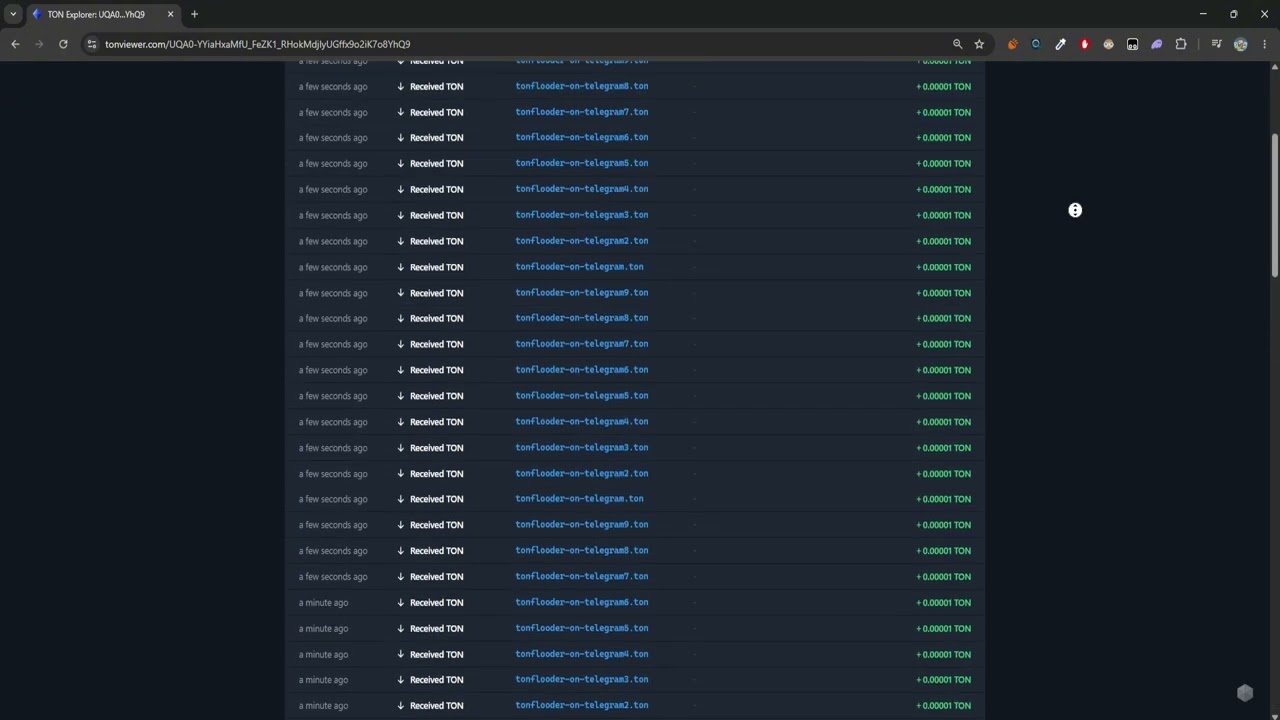Open tonflooder-on-telegram4.ton link dated a minute ago
The image size is (1280, 720).
(x=582, y=654)
